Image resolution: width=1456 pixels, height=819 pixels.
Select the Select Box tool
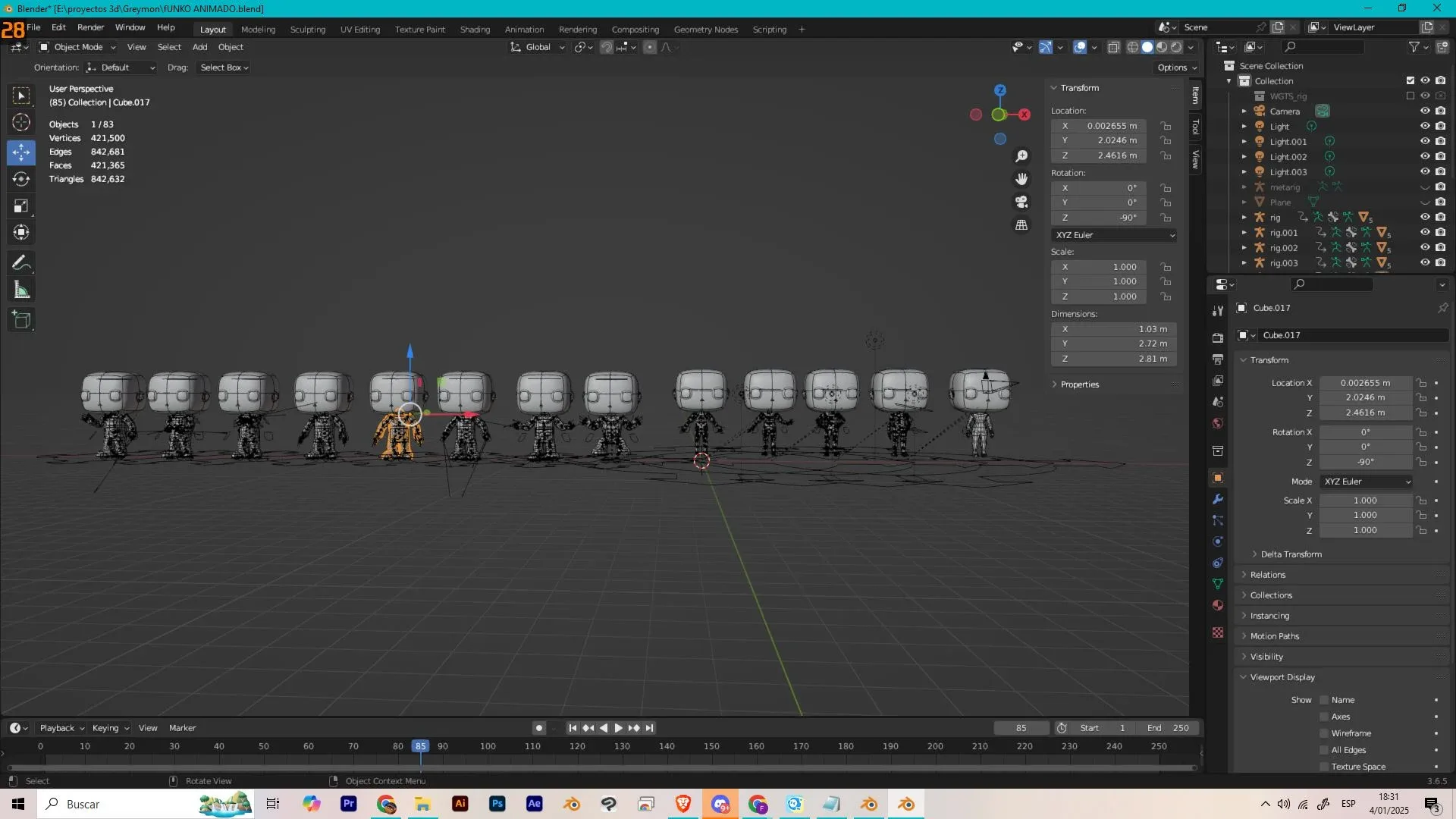(21, 96)
